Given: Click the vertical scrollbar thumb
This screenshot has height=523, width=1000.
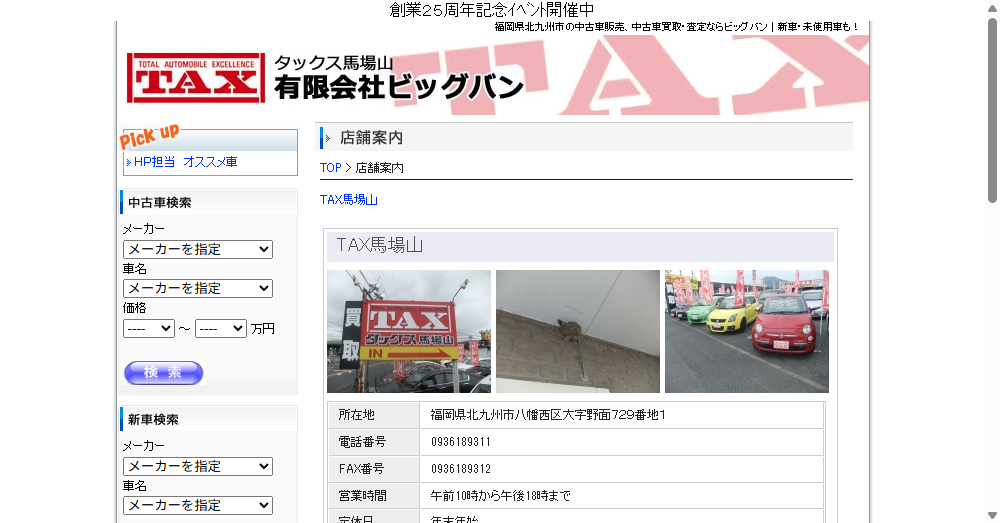Looking at the screenshot, I should pos(992,110).
